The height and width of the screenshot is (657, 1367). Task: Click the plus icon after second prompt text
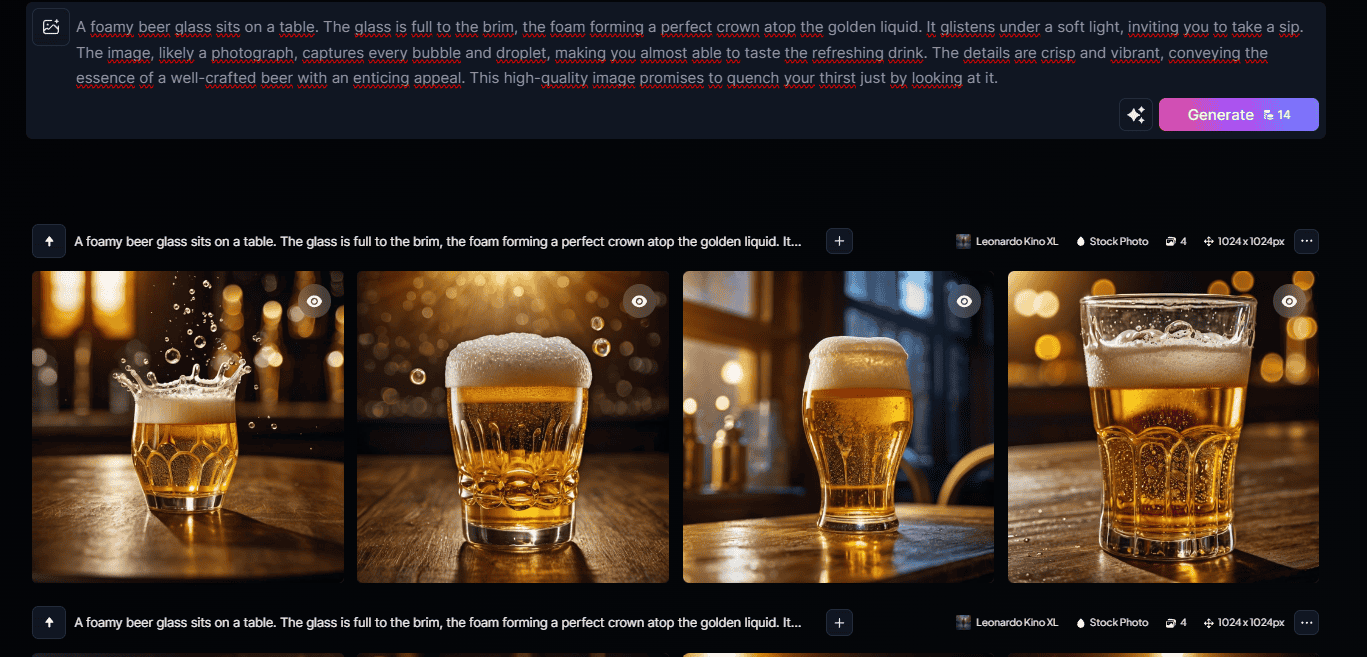click(839, 622)
